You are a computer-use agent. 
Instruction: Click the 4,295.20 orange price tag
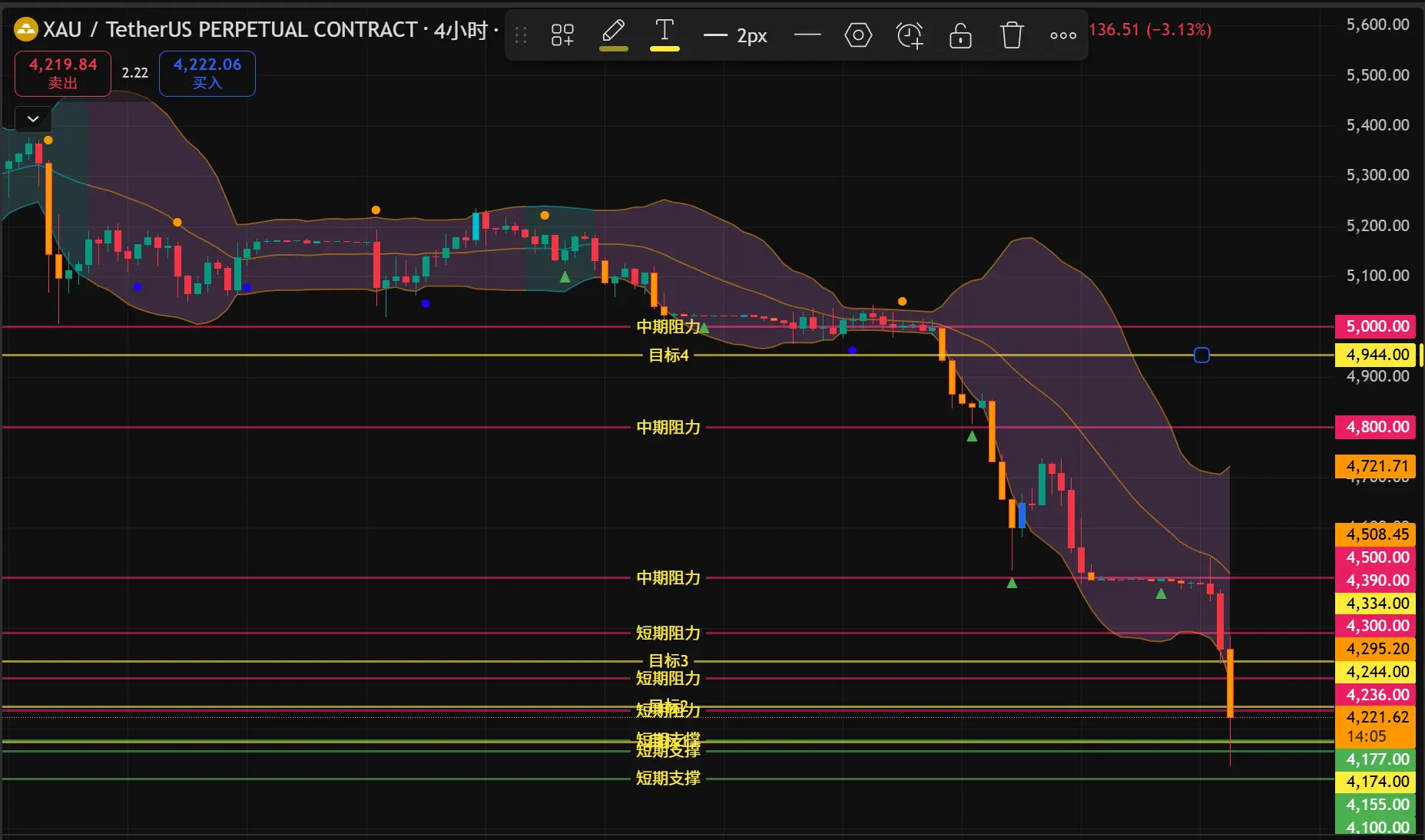(1375, 649)
